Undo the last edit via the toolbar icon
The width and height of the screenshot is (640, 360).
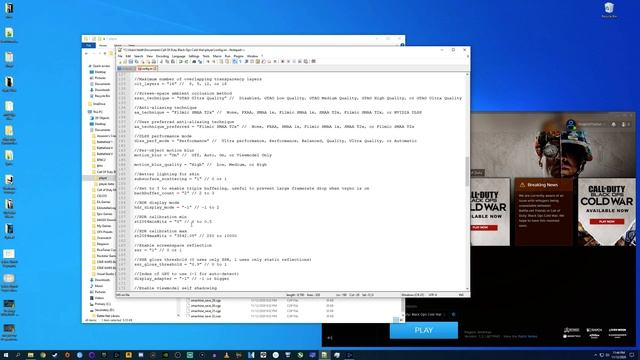coord(180,62)
